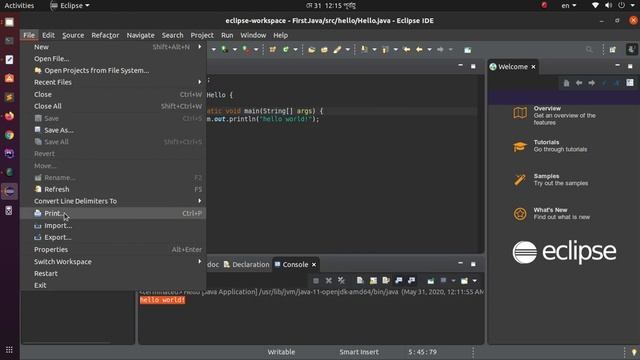Click the New Java Package toolbar icon

tap(273, 49)
